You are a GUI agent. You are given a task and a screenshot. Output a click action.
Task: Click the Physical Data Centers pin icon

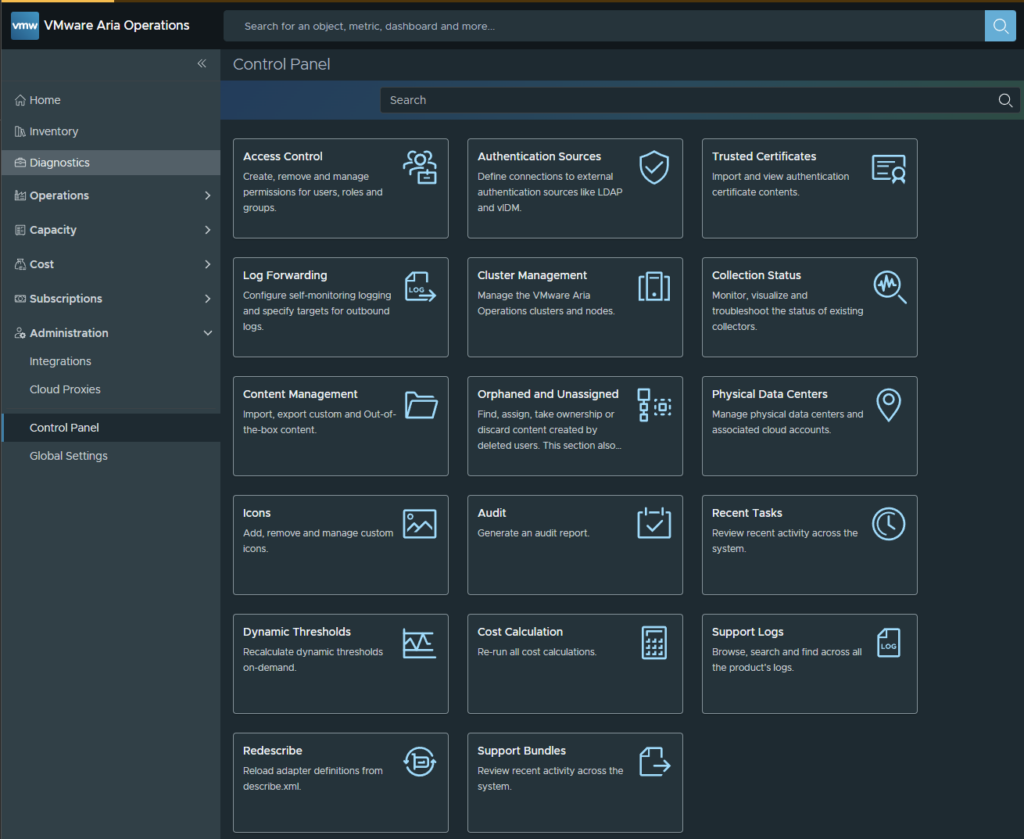point(889,405)
